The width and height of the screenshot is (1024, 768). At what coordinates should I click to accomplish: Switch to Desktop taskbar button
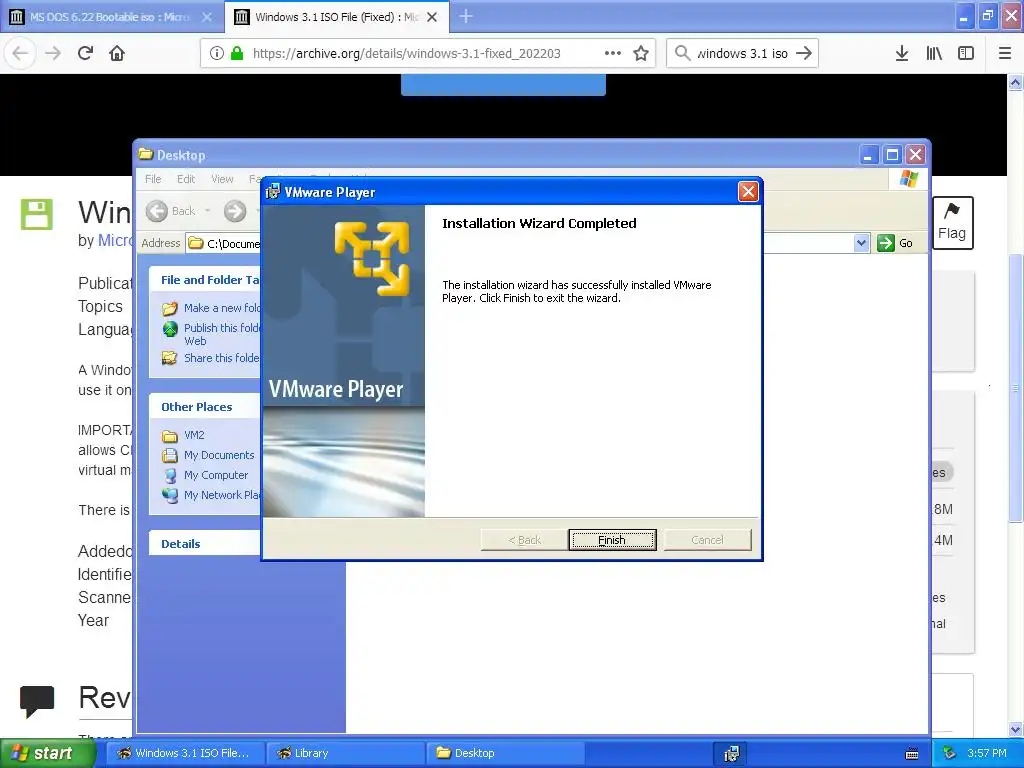[x=504, y=753]
